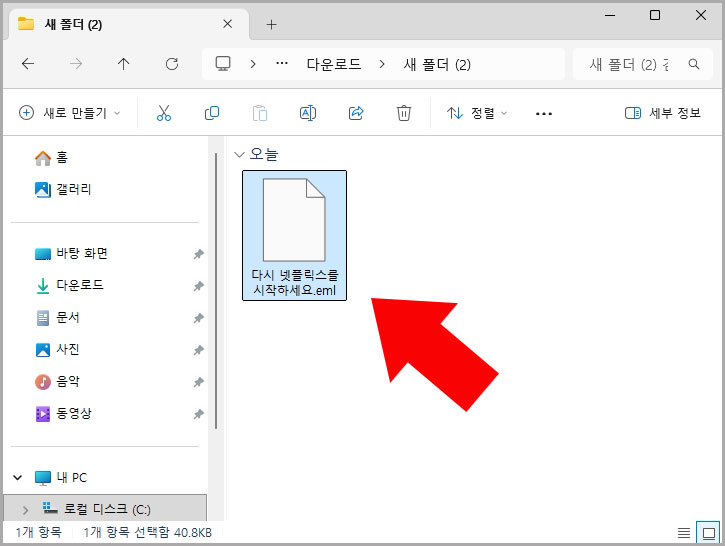Click the Delete trash can icon
This screenshot has height=546, width=725.
(404, 113)
